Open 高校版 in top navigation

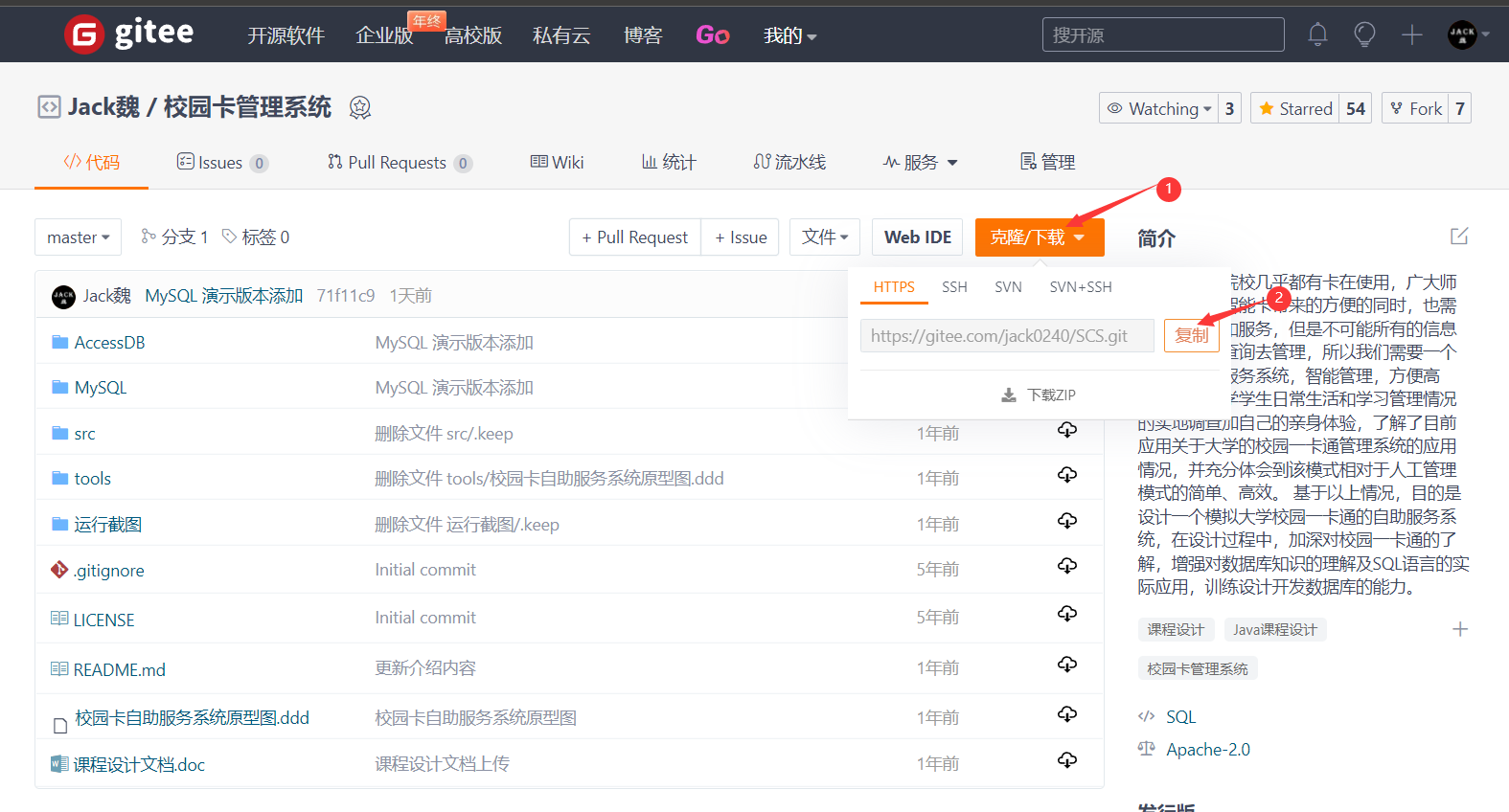473,35
